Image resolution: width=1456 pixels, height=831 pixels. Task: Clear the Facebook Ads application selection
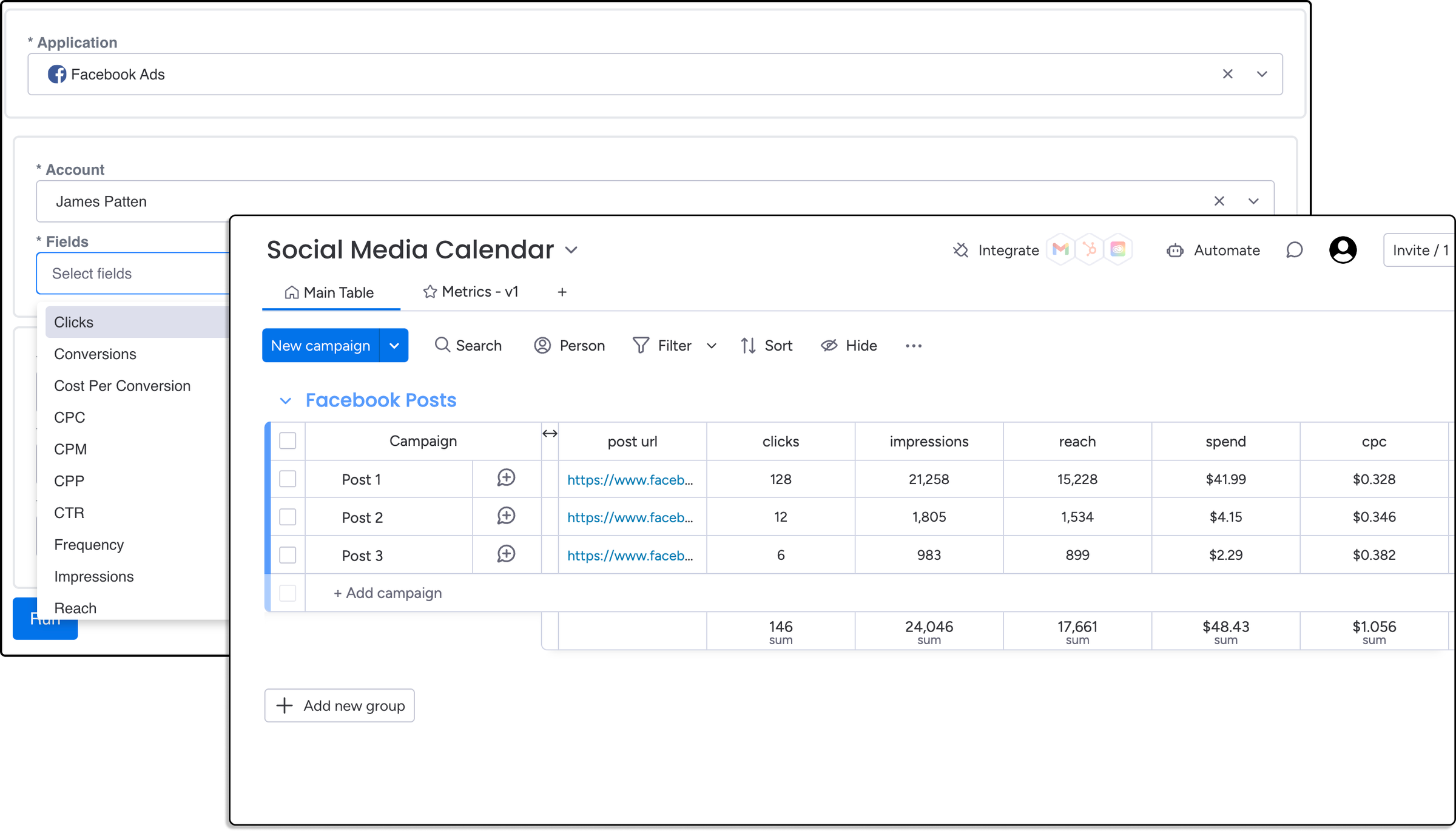(x=1227, y=74)
